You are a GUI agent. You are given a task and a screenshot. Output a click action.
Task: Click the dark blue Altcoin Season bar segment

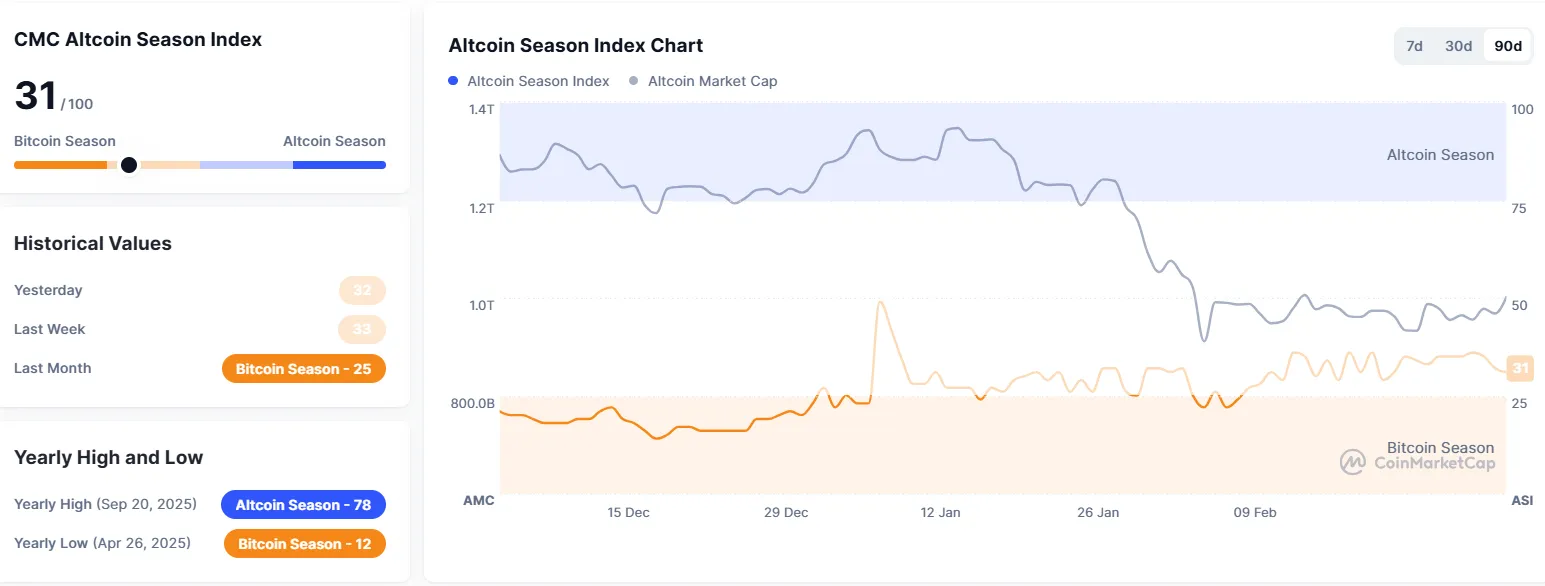coord(339,165)
